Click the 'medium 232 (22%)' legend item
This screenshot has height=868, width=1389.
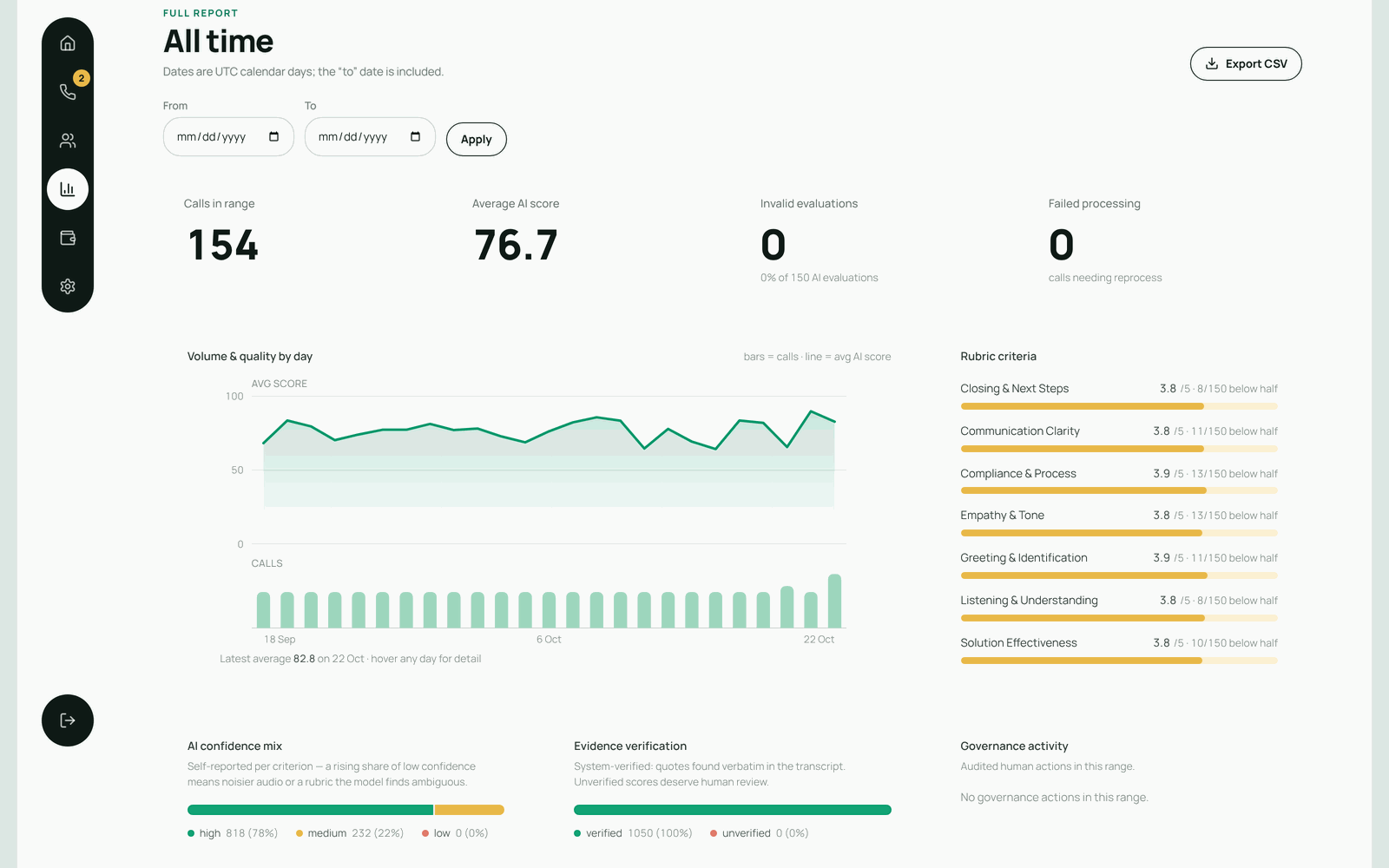click(350, 833)
